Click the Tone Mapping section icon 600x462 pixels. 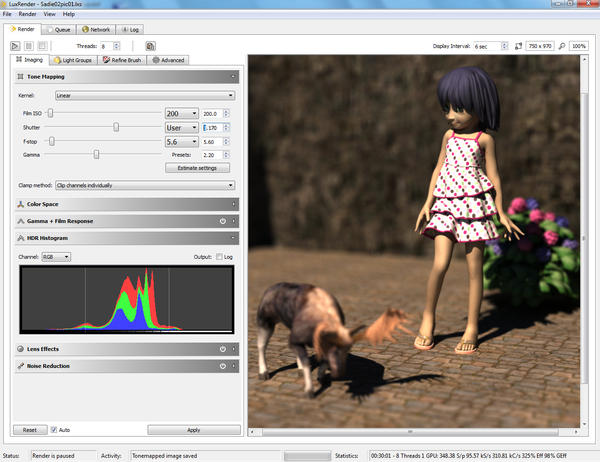[20, 77]
